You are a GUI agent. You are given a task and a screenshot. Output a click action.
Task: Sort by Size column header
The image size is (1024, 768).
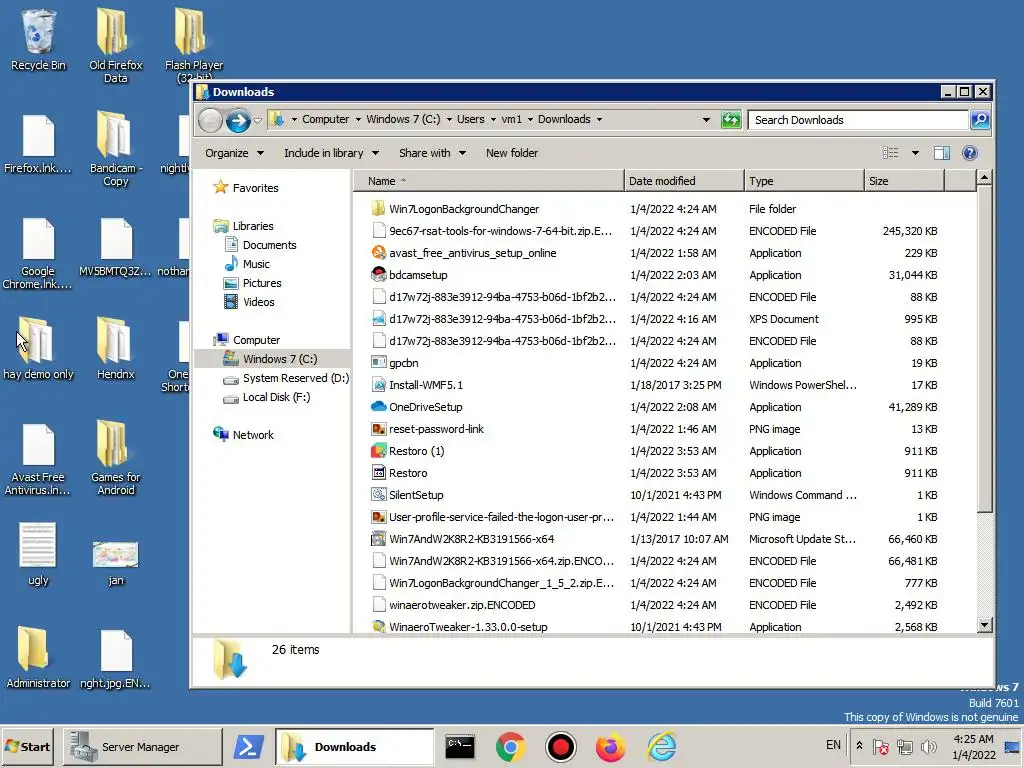pos(904,181)
